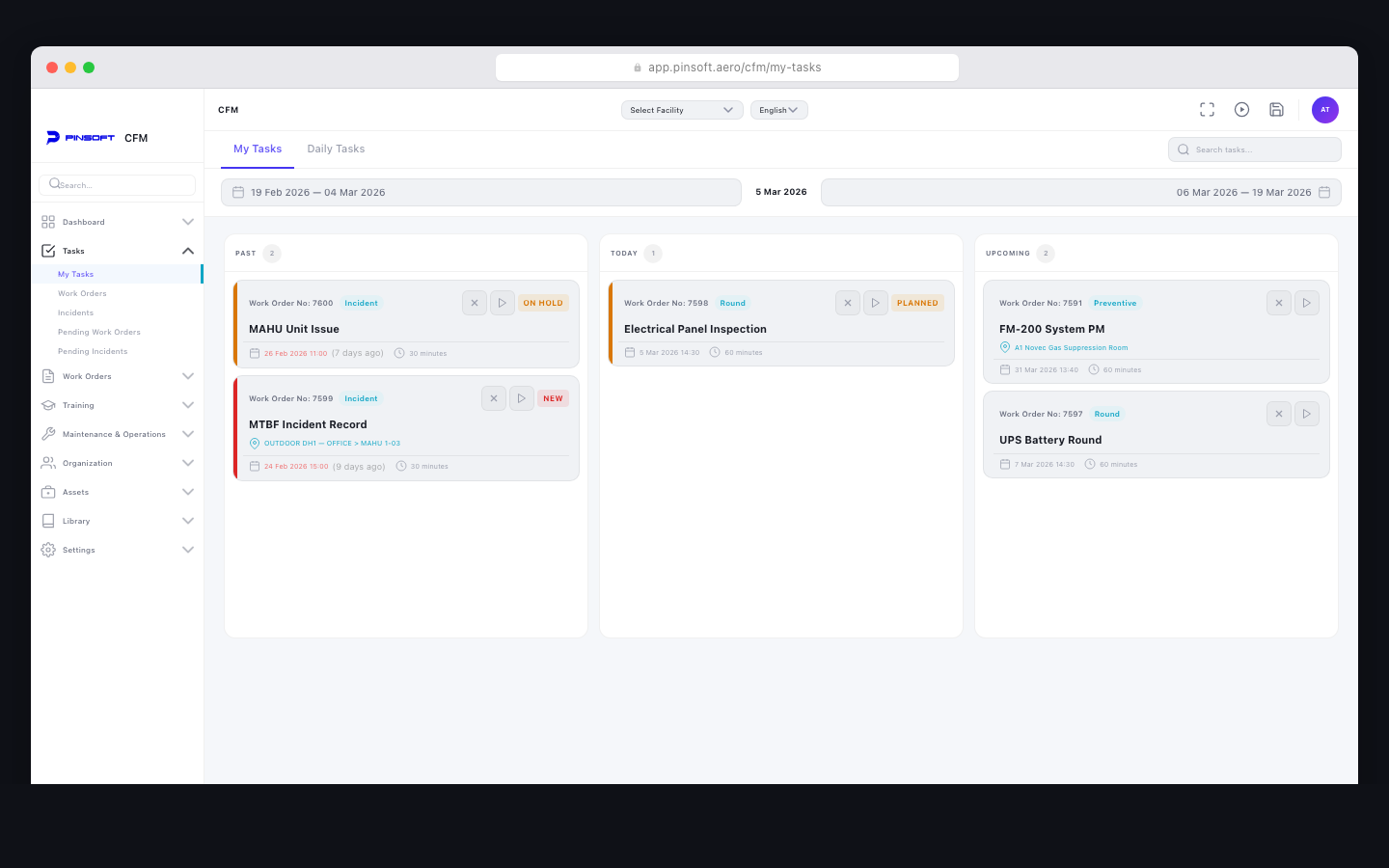Open the AT user avatar menu
The width and height of the screenshot is (1389, 868).
pyautogui.click(x=1324, y=109)
